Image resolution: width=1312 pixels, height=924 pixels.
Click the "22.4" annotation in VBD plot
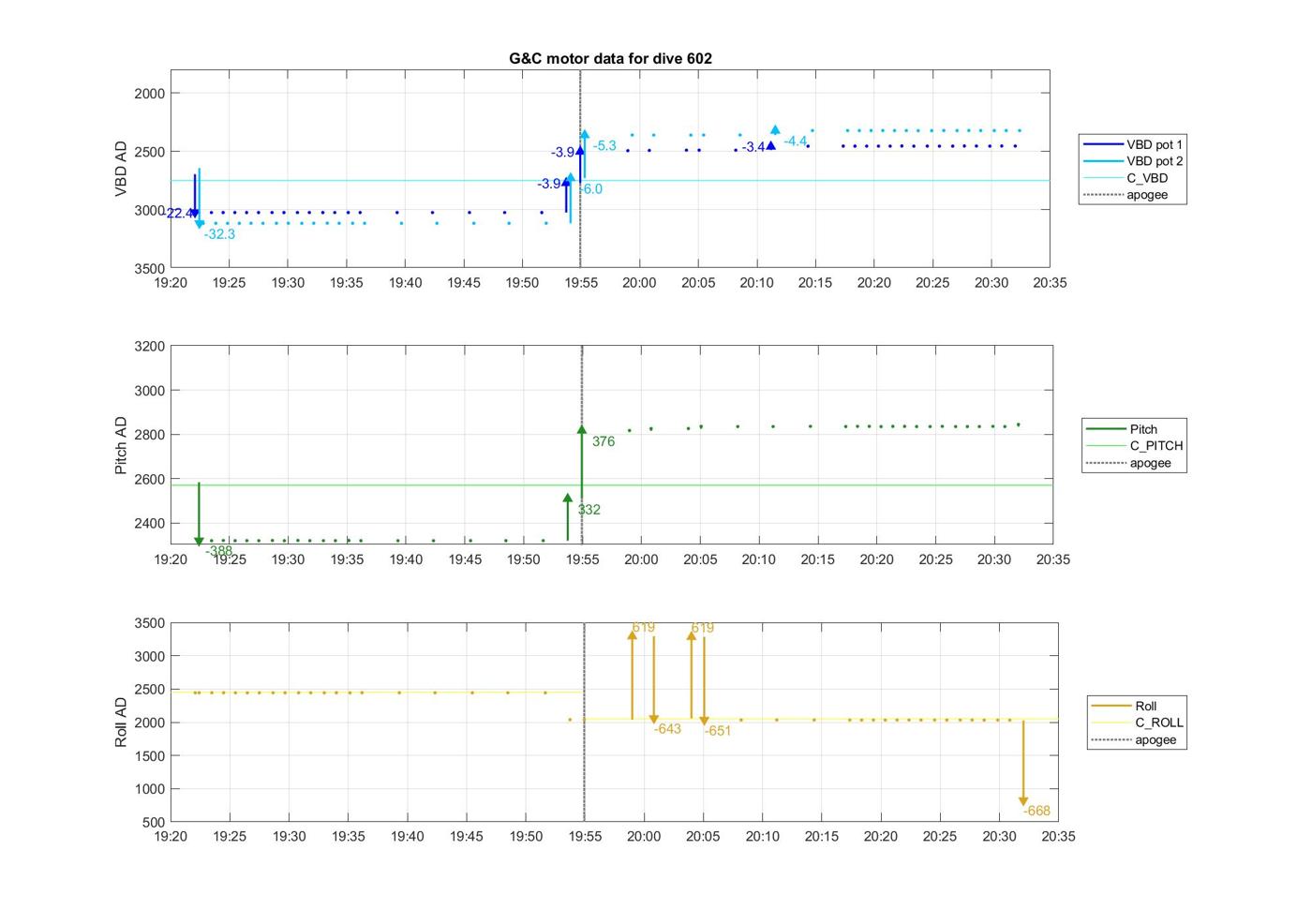179,214
